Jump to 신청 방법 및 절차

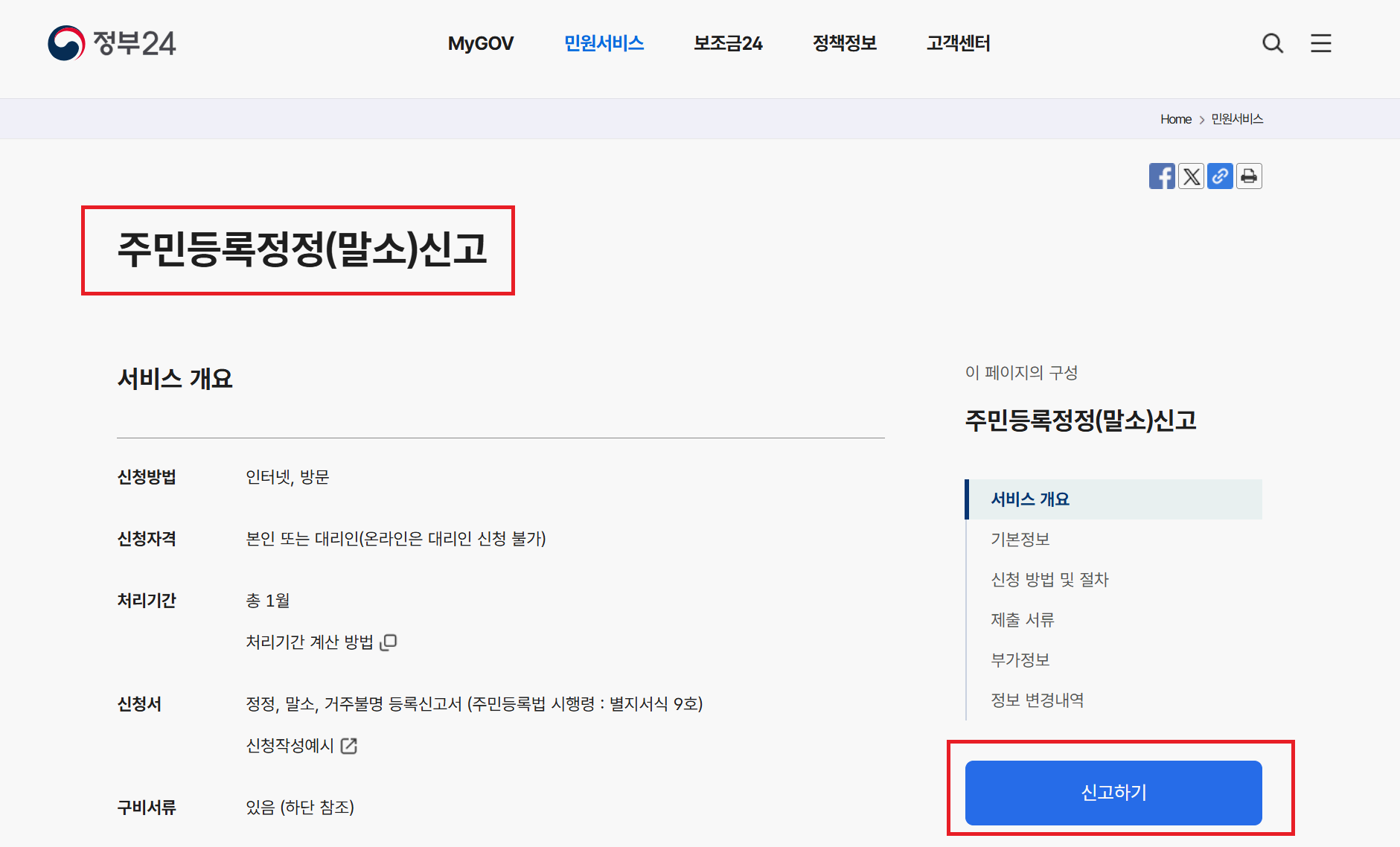coord(1049,579)
